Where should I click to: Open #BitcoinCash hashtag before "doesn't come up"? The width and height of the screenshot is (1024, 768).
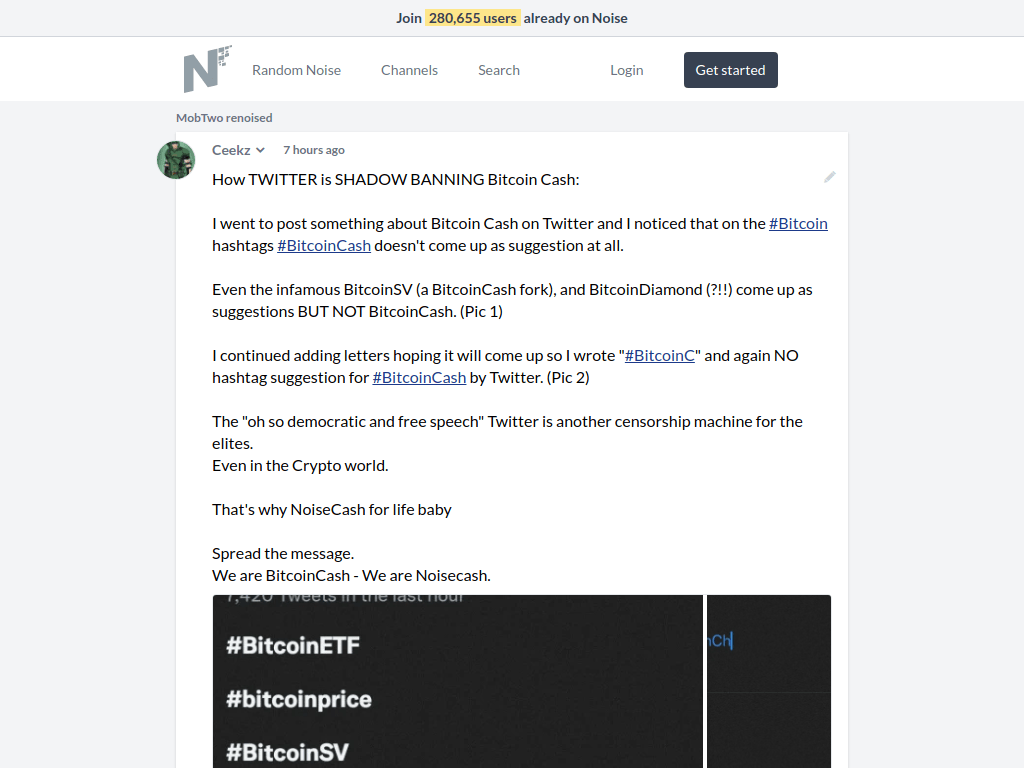pos(324,245)
